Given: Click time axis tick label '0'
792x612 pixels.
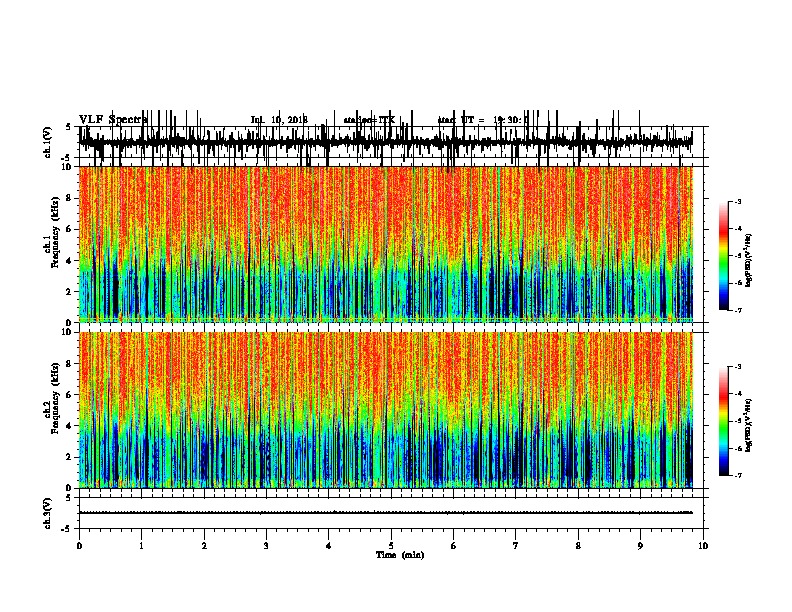Looking at the screenshot, I should [x=79, y=546].
